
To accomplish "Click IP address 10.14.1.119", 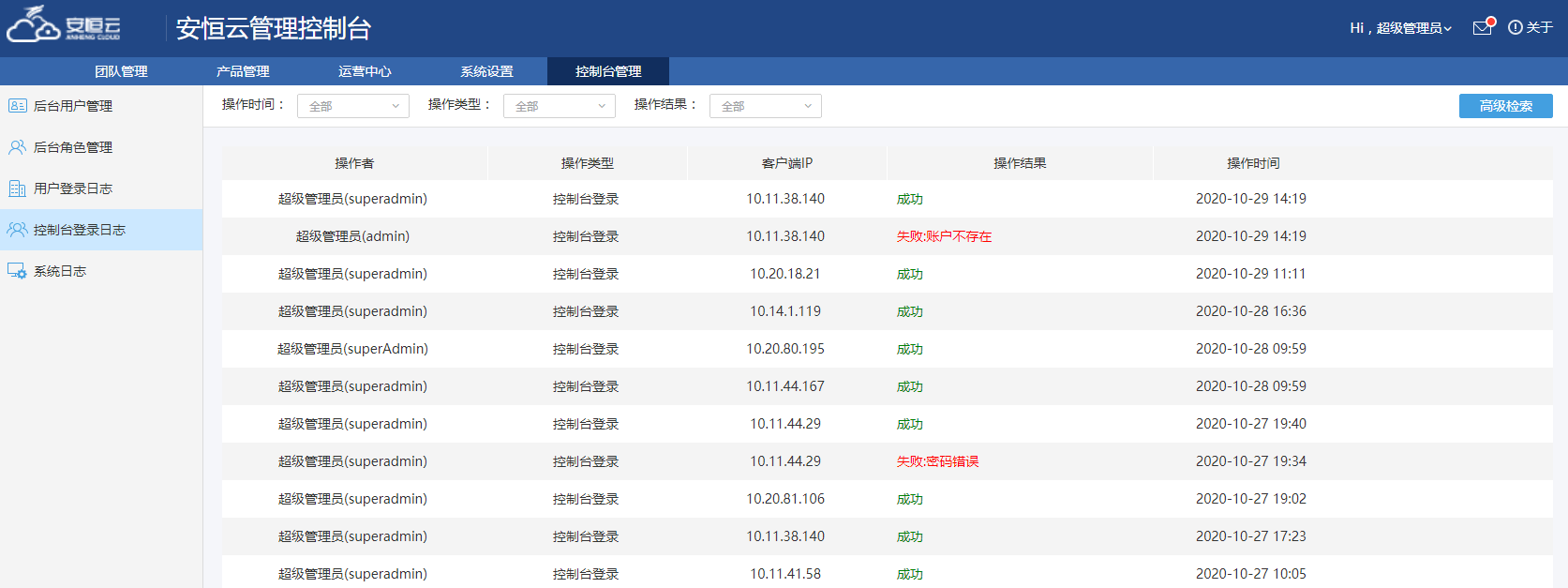I will pyautogui.click(x=785, y=311).
